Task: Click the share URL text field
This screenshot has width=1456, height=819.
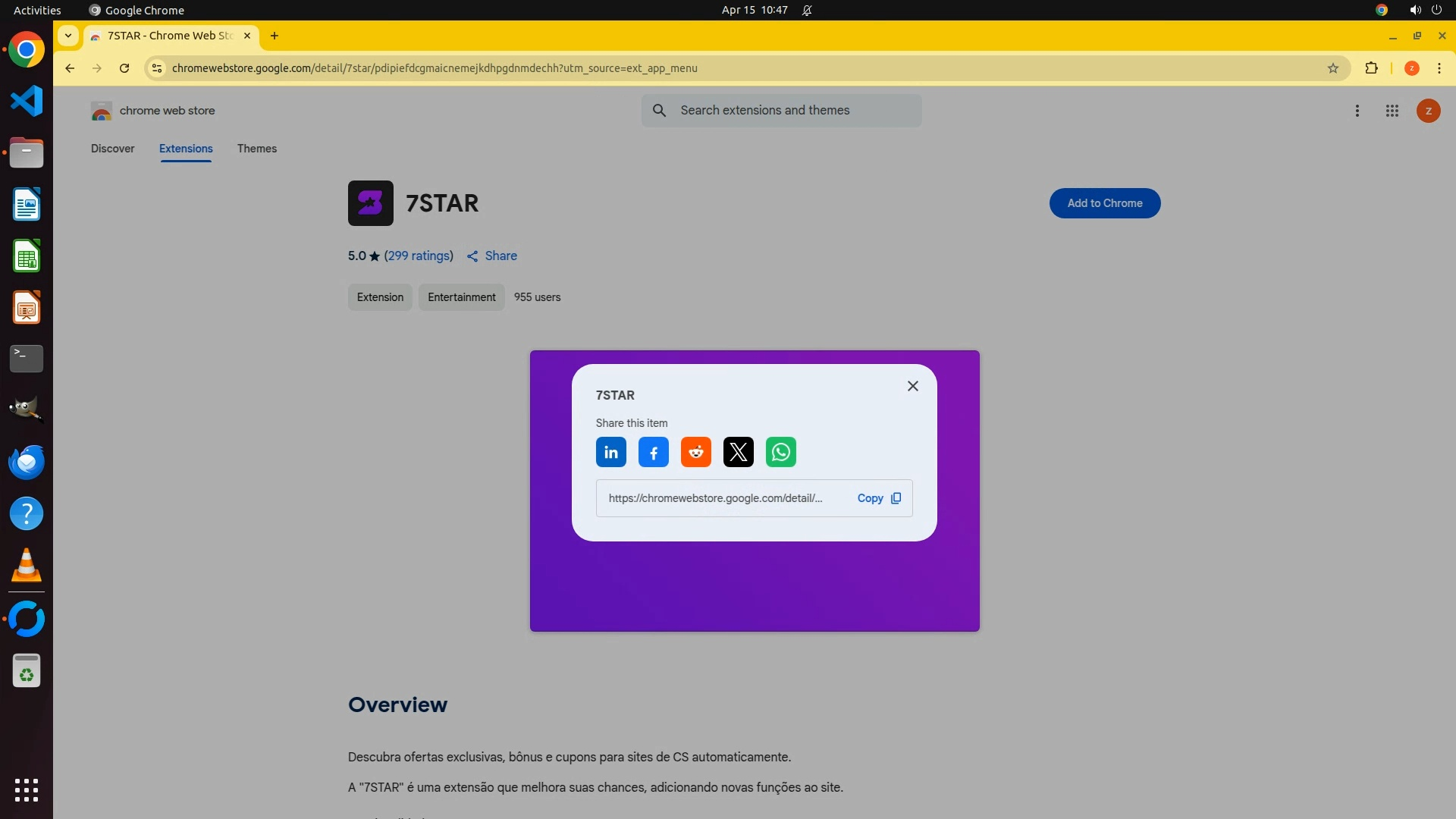Action: click(715, 498)
